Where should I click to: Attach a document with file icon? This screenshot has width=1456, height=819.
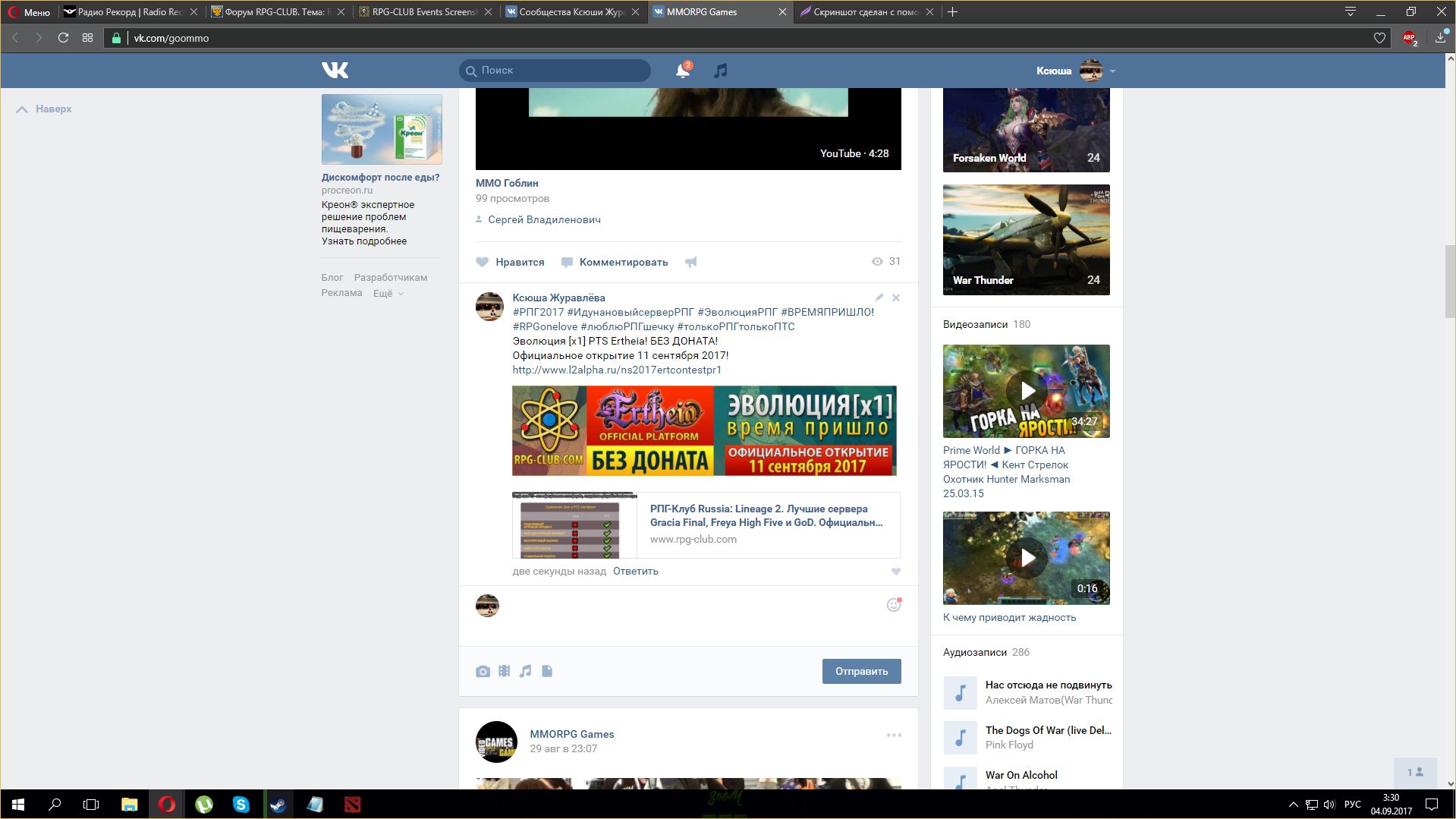click(x=547, y=671)
